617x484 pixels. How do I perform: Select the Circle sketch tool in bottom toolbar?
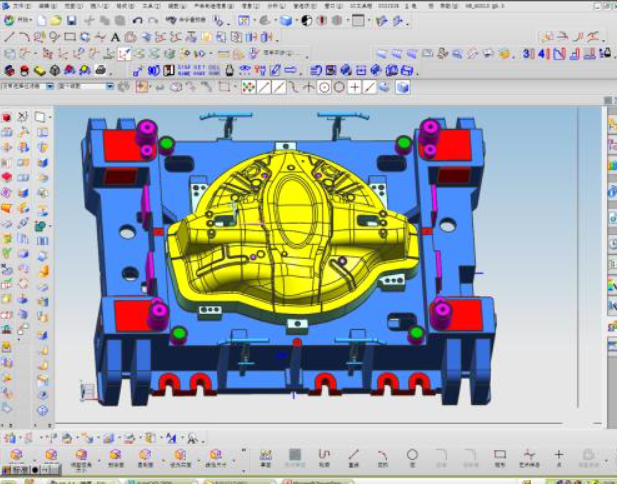point(412,455)
